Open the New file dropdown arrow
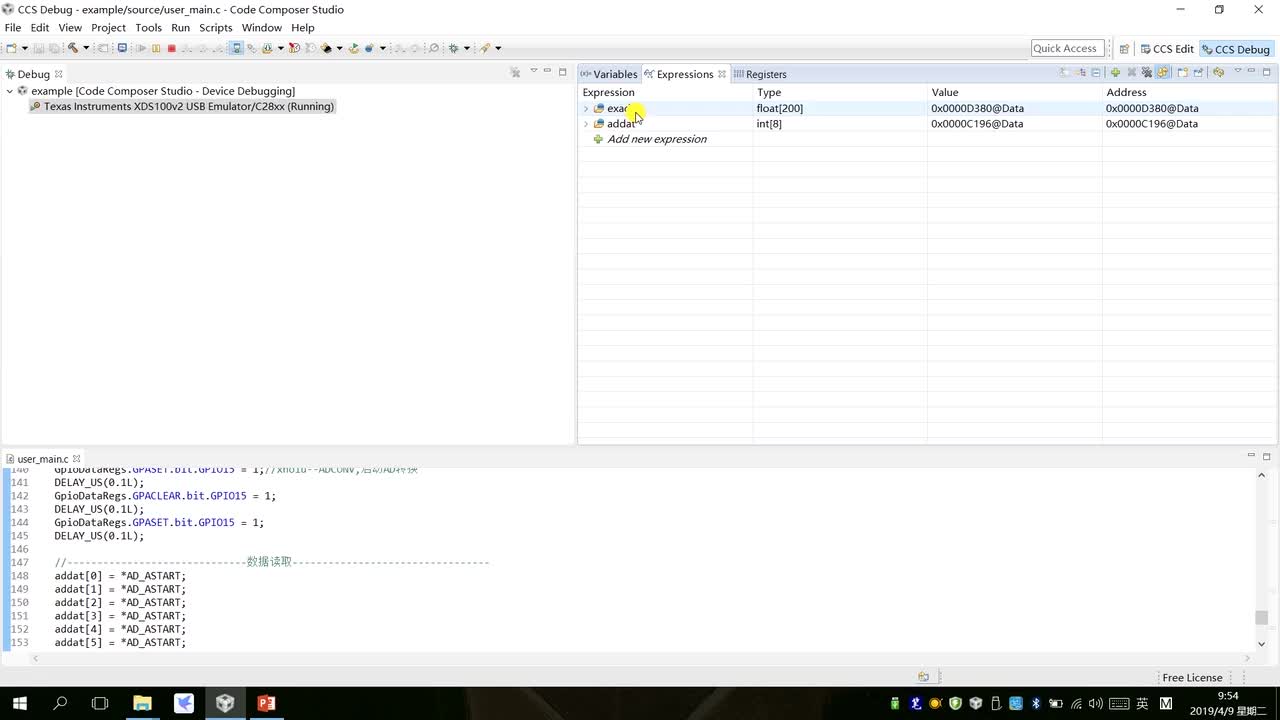 [x=25, y=48]
